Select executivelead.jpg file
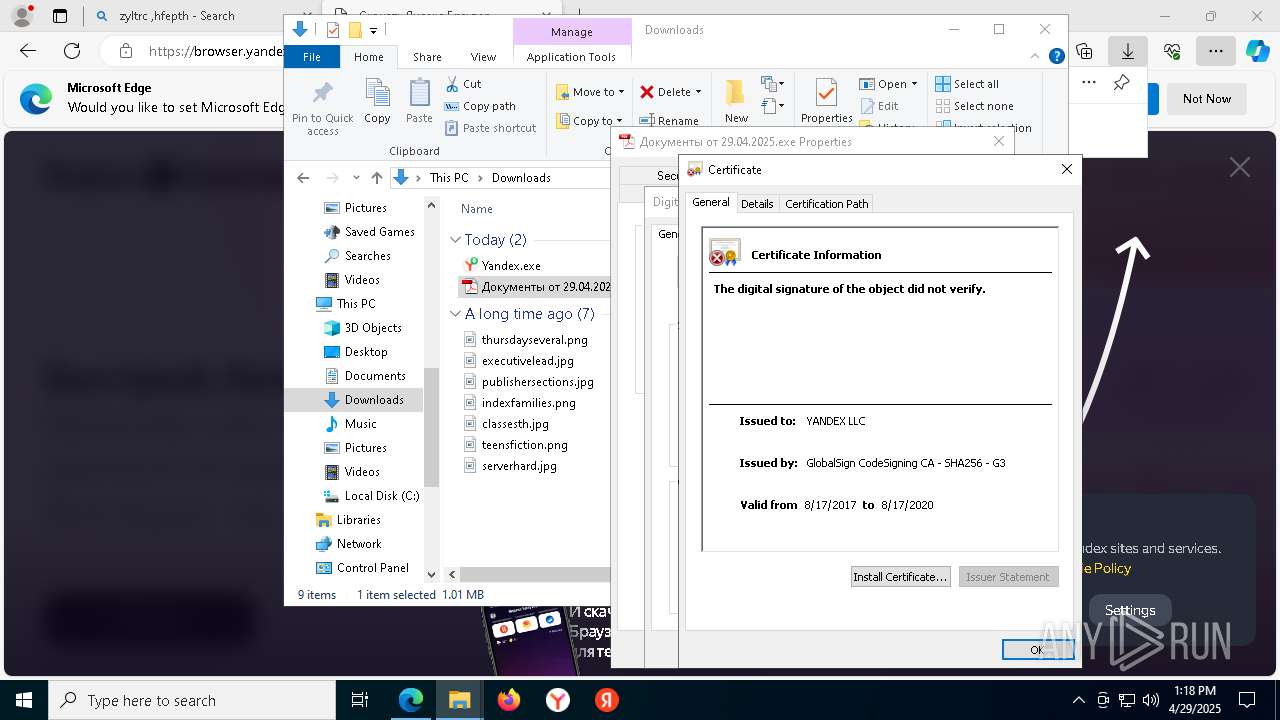 point(527,361)
